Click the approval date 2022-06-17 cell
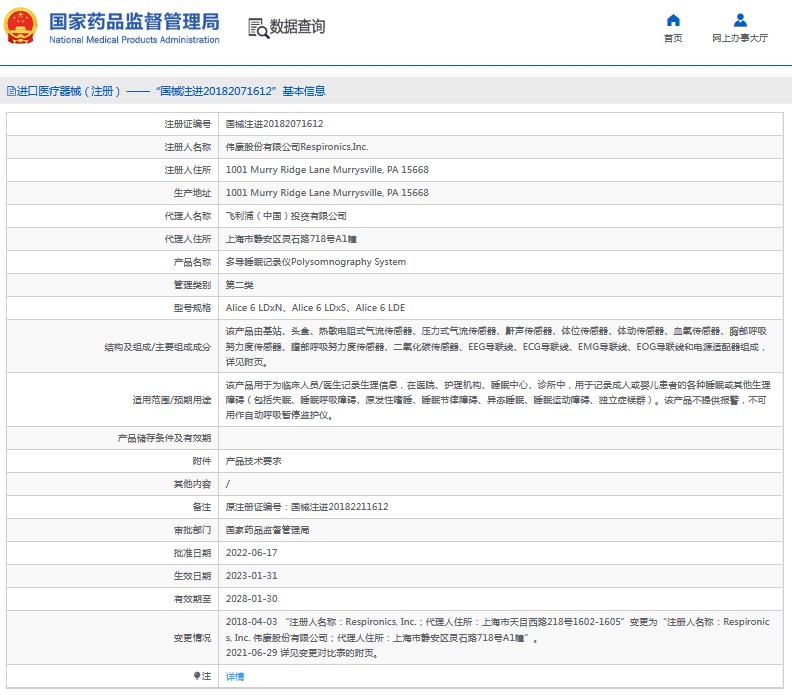Image resolution: width=792 pixels, height=695 pixels. (251, 553)
